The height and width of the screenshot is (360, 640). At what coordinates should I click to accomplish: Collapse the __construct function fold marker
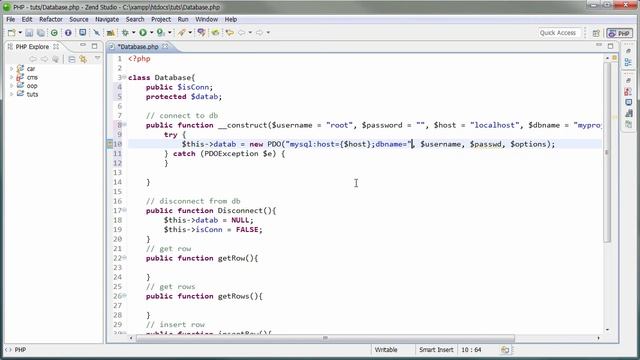[x=124, y=124]
